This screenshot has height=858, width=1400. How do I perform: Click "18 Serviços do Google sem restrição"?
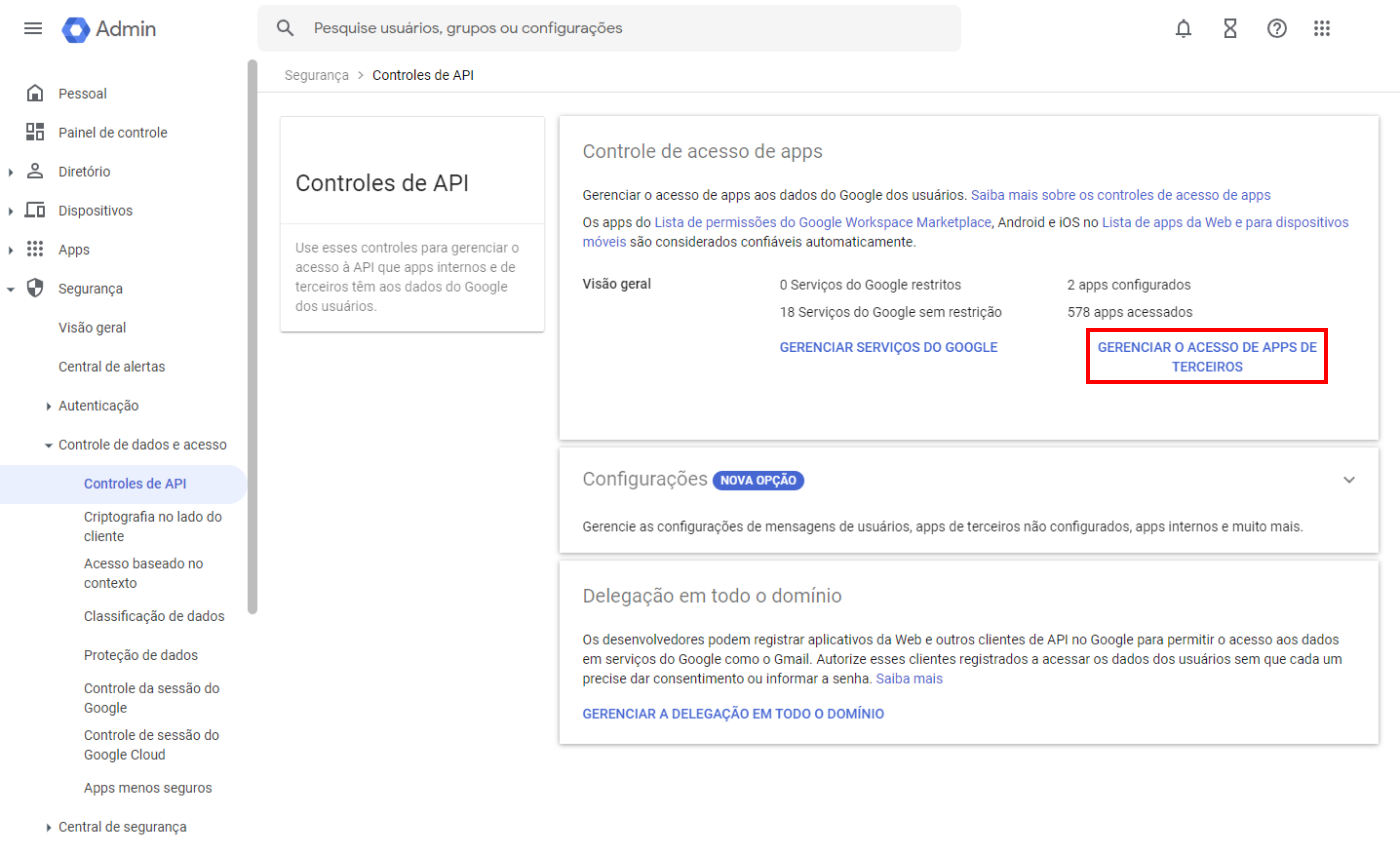point(890,312)
